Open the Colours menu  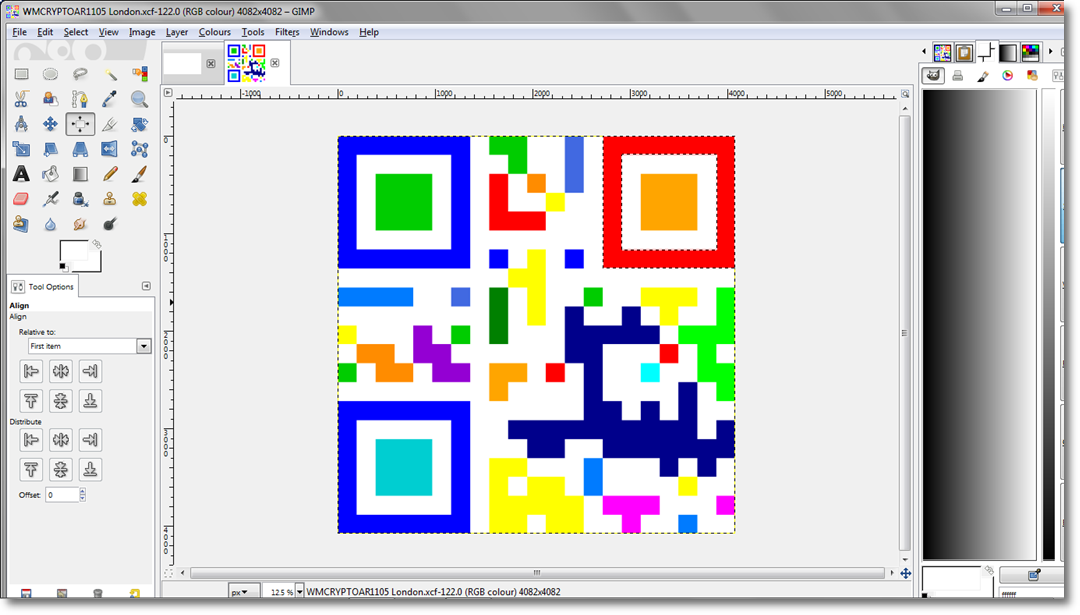coord(214,32)
